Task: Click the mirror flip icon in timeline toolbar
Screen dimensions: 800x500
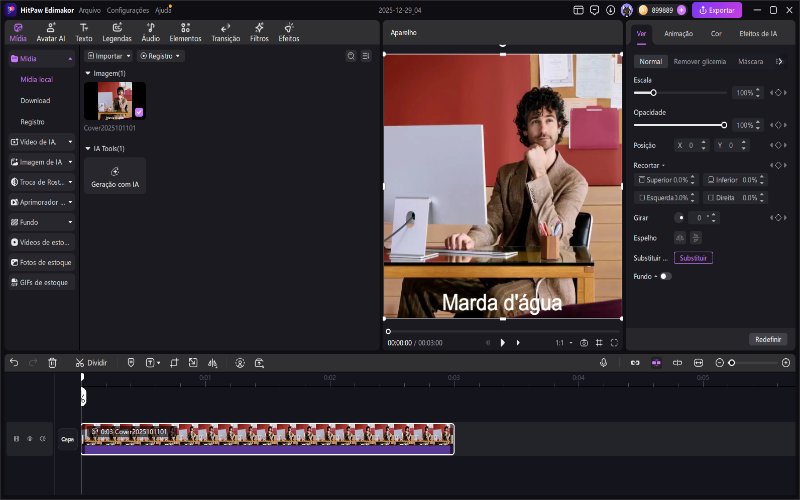Action: click(x=212, y=363)
